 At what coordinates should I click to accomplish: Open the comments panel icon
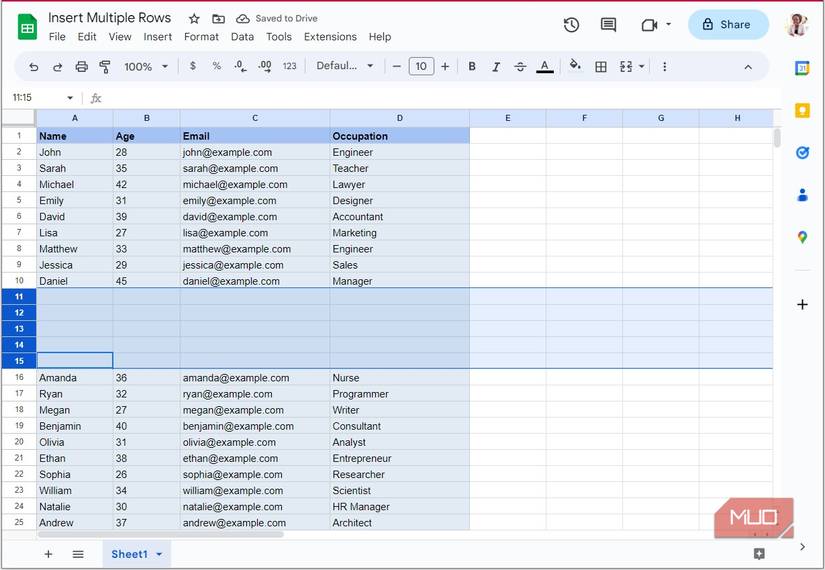coord(608,25)
